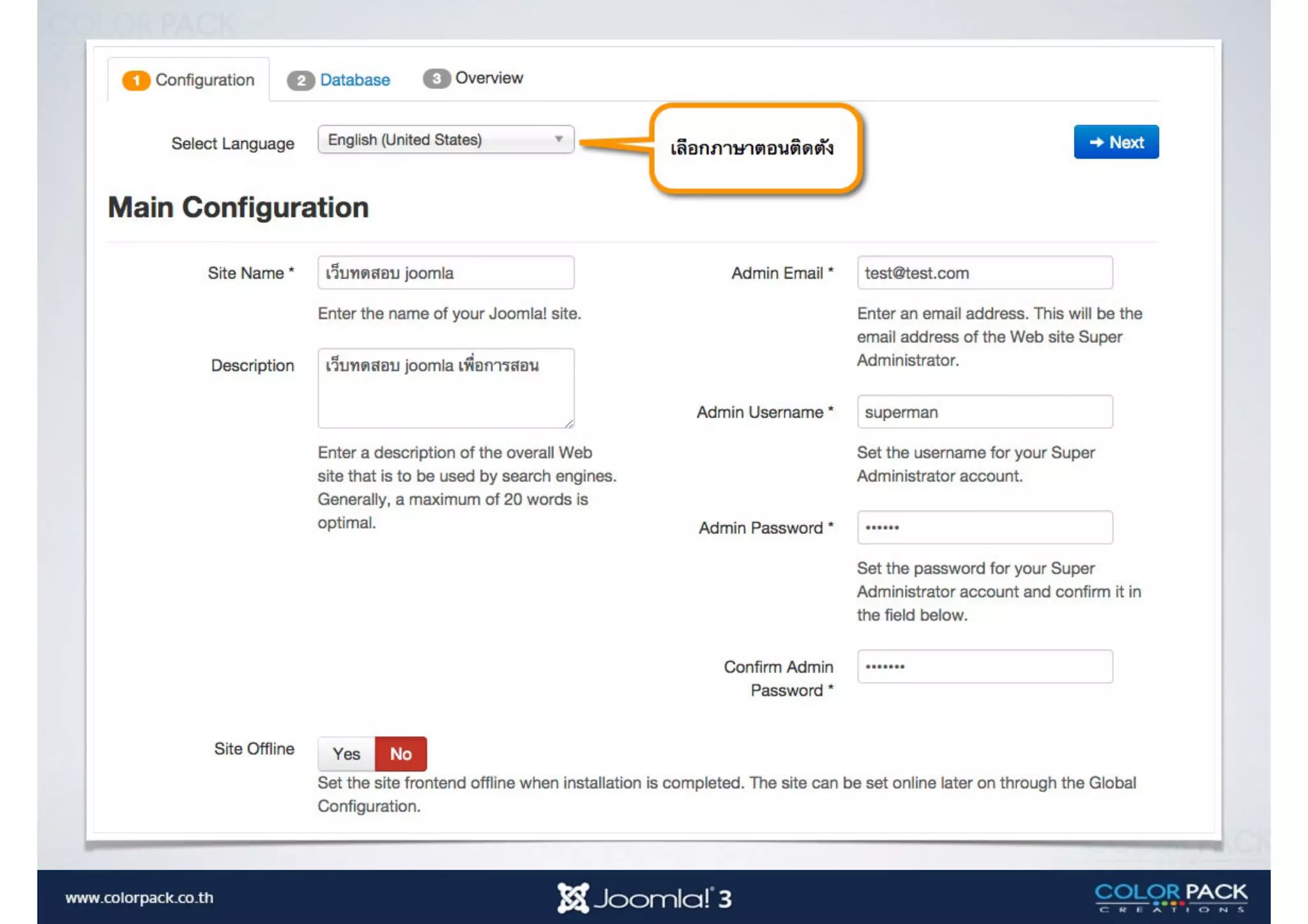Viewport: 1308px width, 924px height.
Task: Select the Configuration tab
Action: coord(204,80)
